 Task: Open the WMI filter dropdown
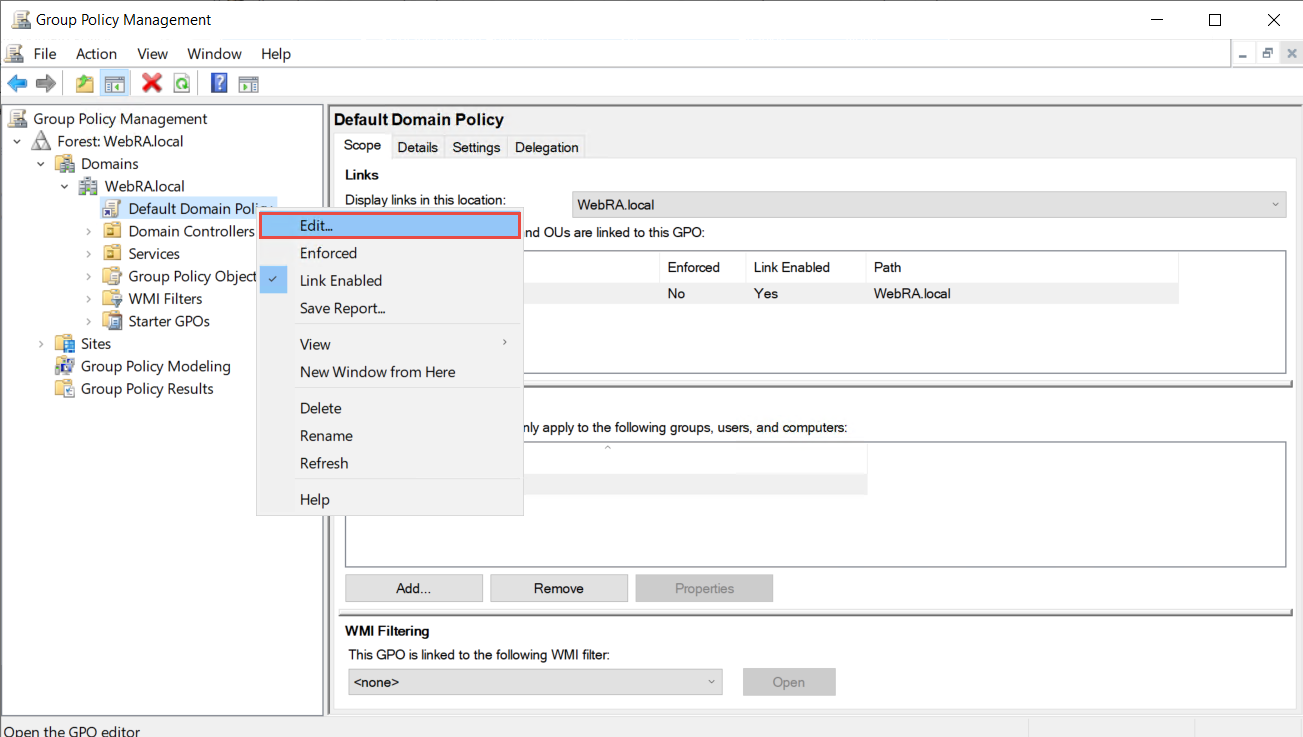click(534, 682)
